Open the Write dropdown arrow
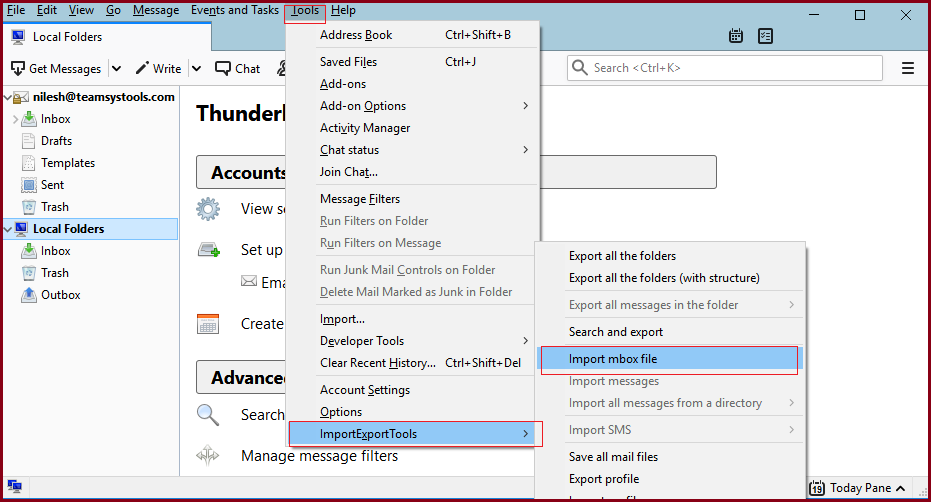This screenshot has height=502, width=931. click(197, 68)
